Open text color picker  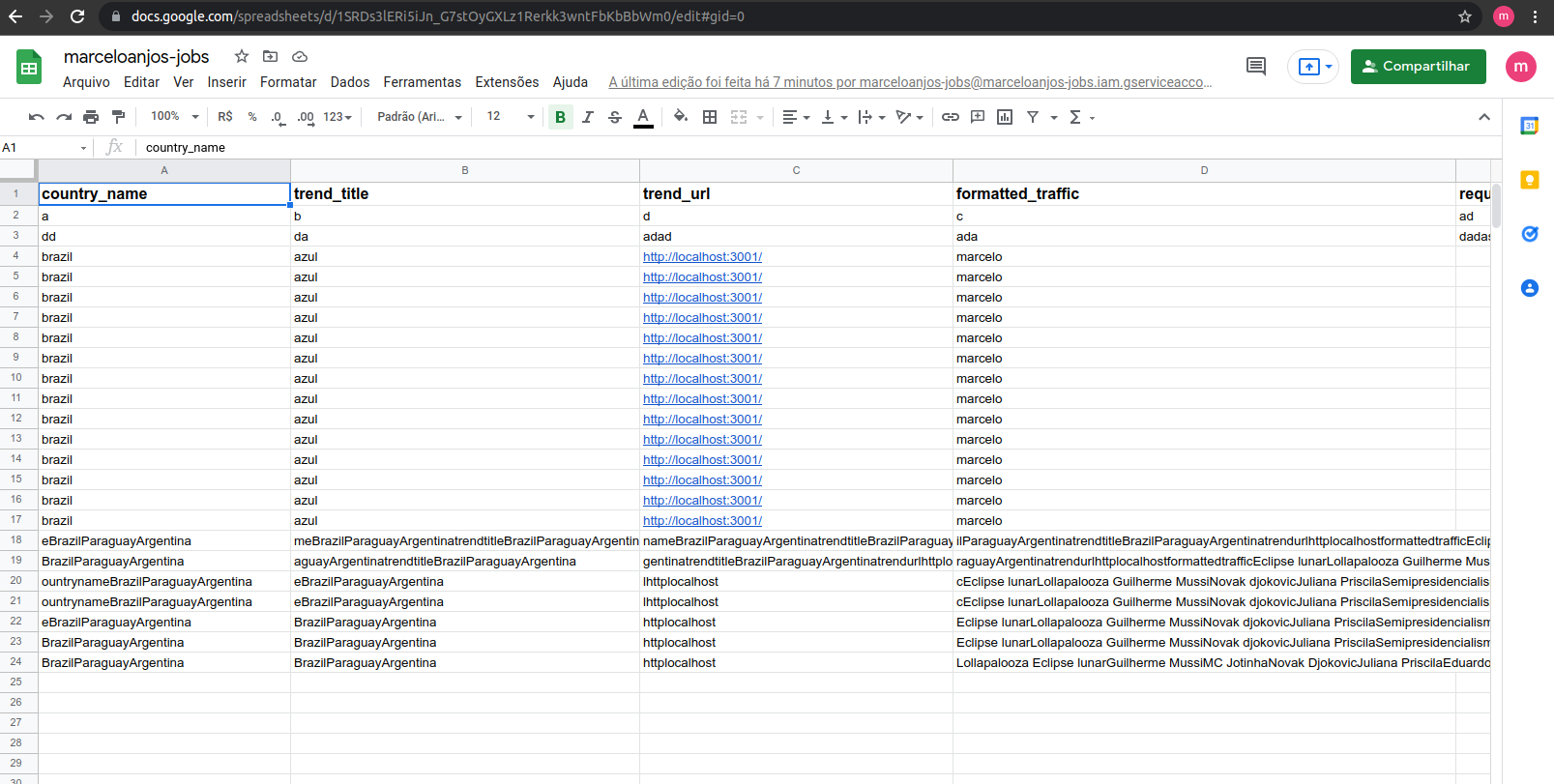[x=643, y=117]
